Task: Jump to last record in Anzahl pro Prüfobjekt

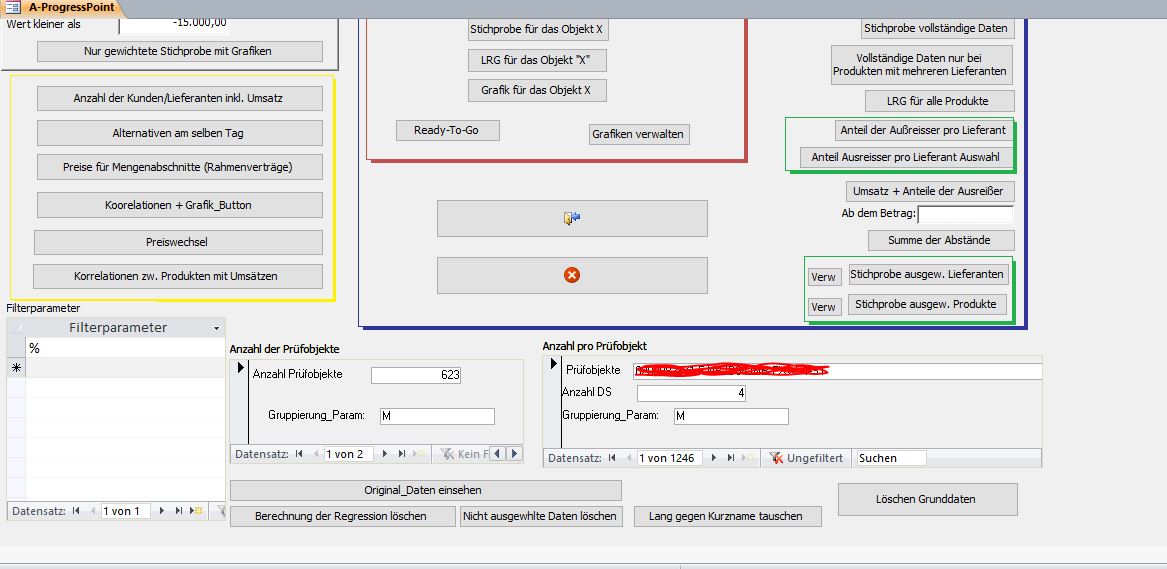Action: 731,458
